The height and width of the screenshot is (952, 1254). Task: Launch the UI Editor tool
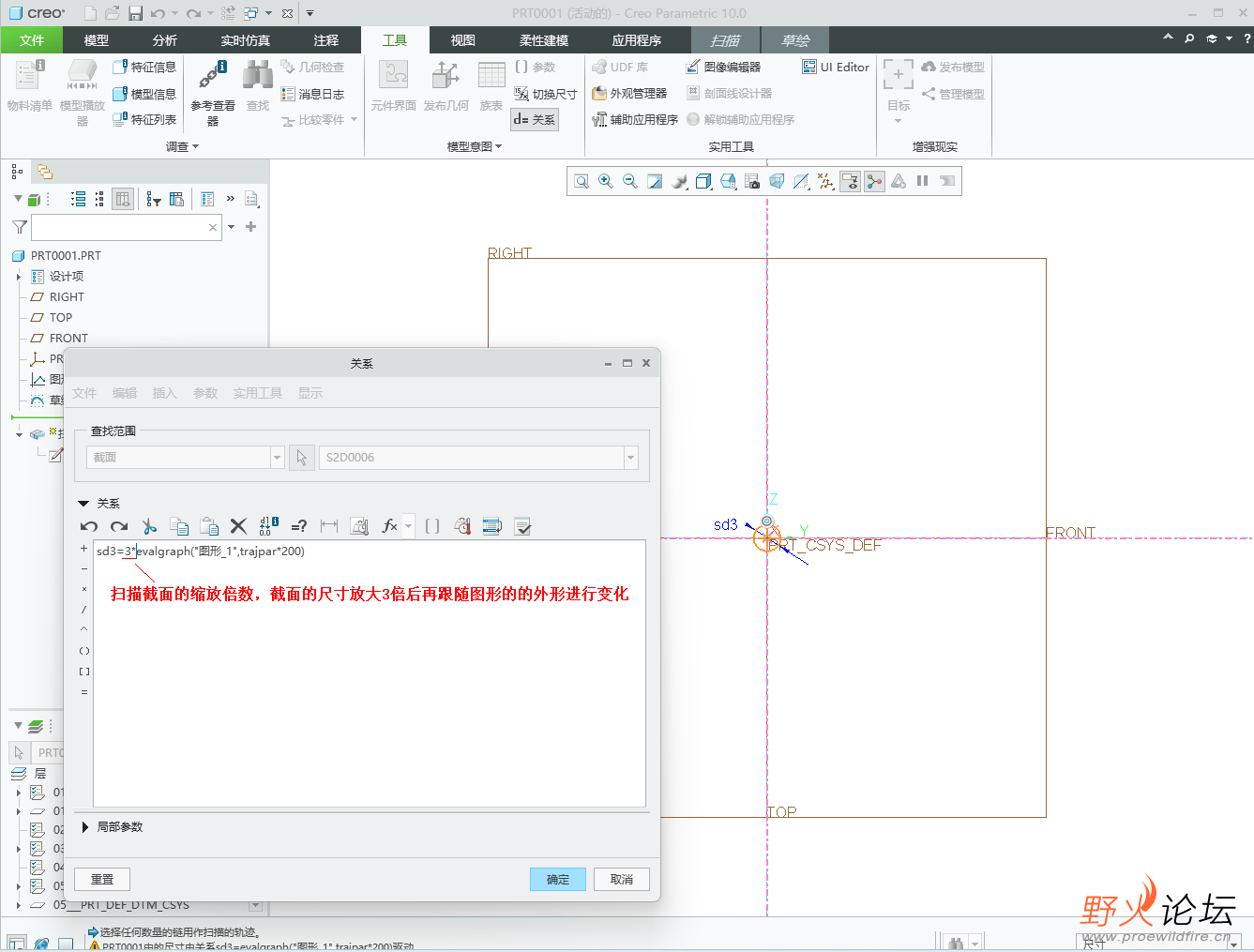point(836,68)
